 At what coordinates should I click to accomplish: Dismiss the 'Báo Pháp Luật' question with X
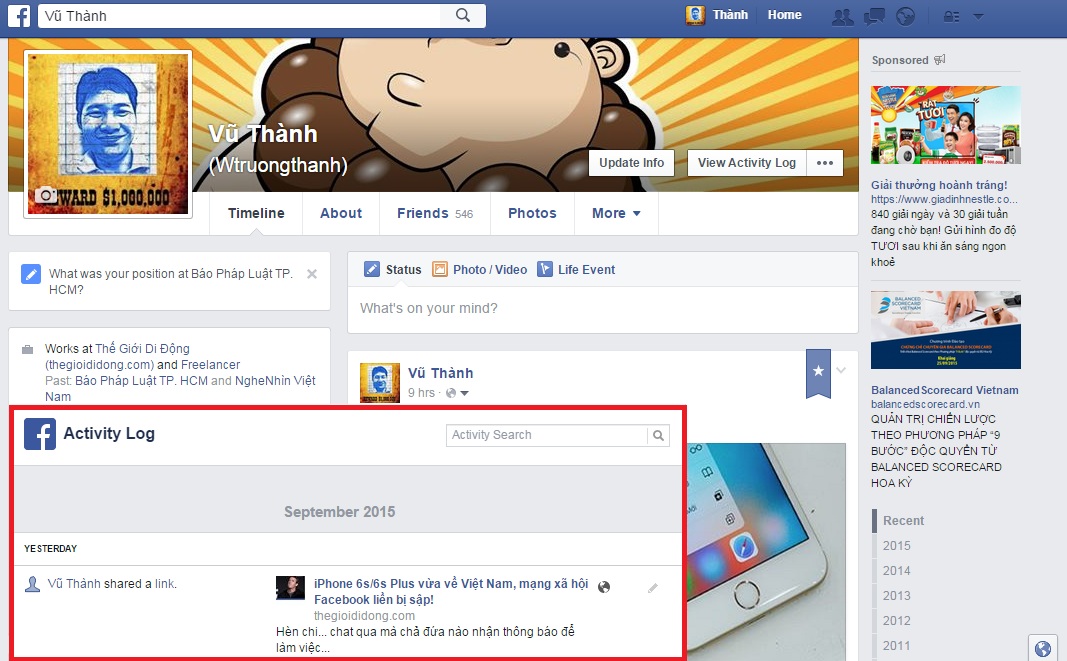pyautogui.click(x=311, y=273)
